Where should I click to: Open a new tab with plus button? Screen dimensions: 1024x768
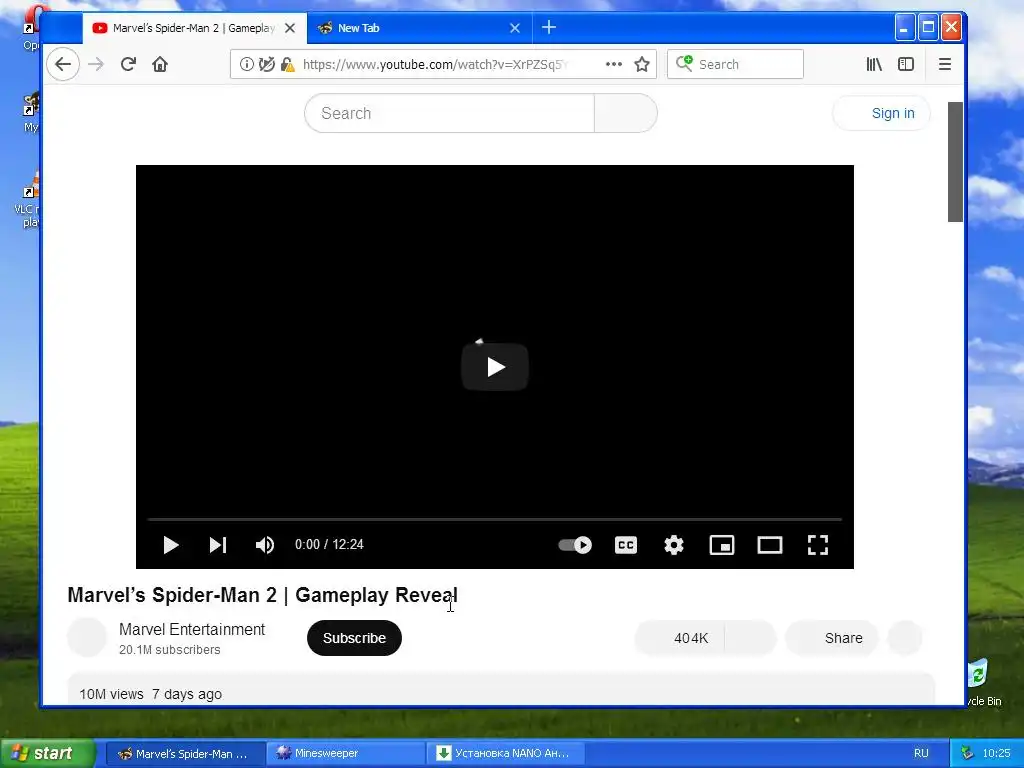coord(549,27)
